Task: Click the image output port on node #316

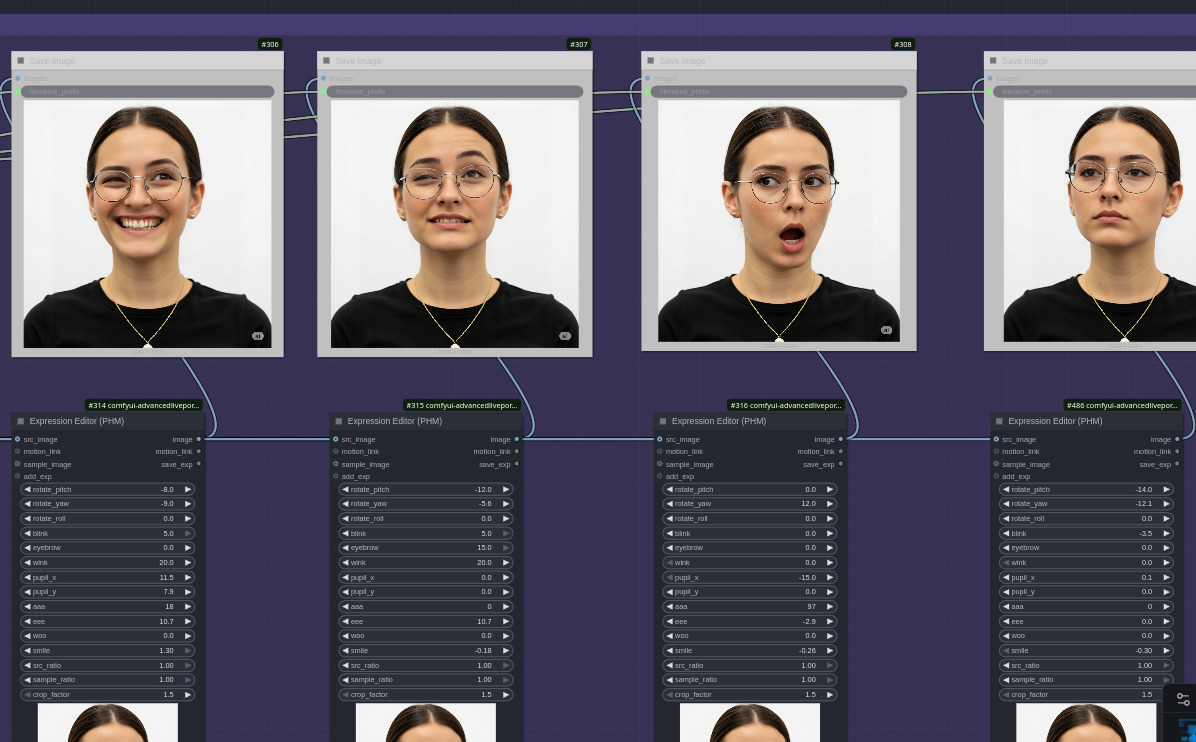Action: [840, 439]
